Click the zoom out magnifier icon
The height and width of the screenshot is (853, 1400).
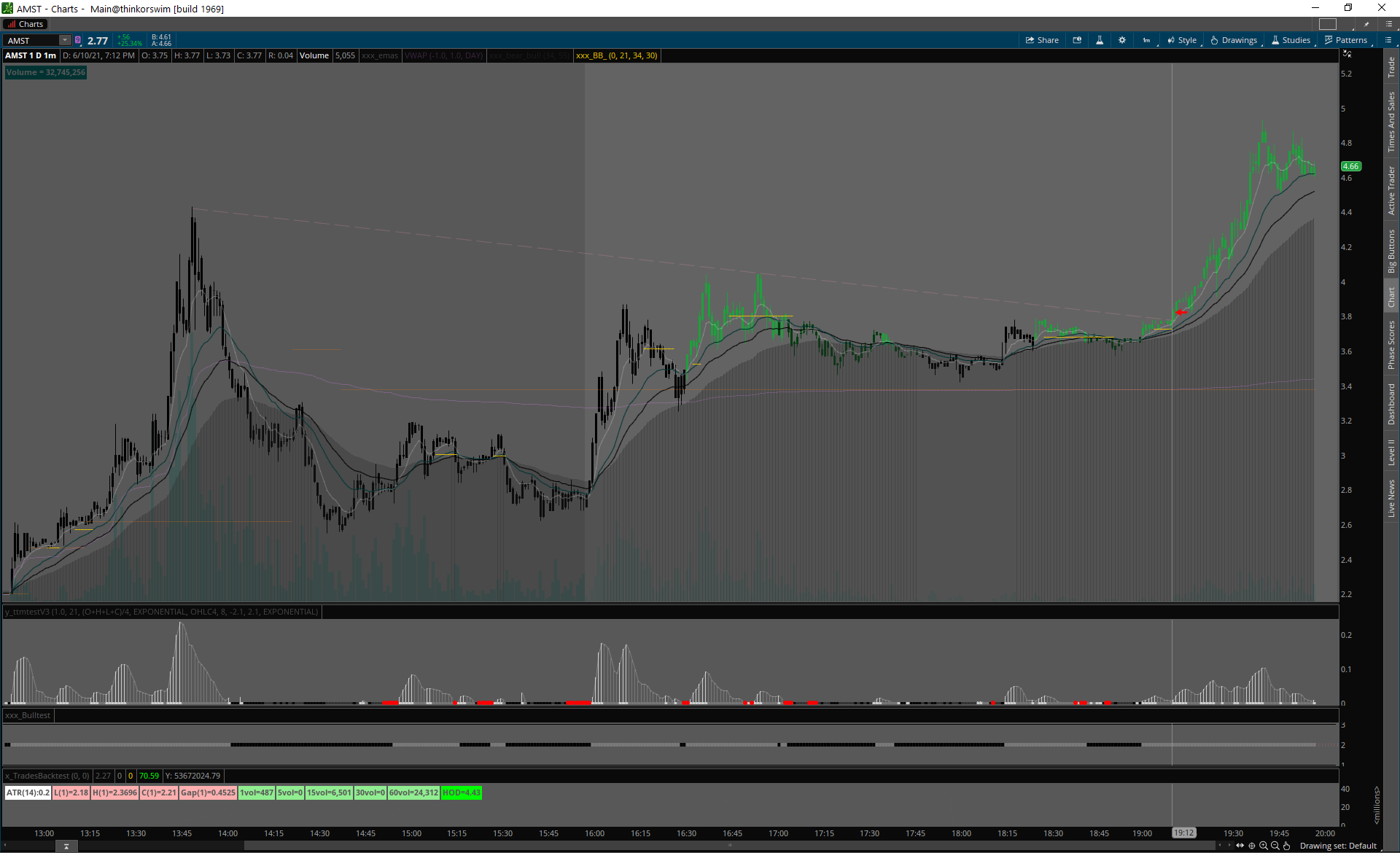pyautogui.click(x=1275, y=846)
